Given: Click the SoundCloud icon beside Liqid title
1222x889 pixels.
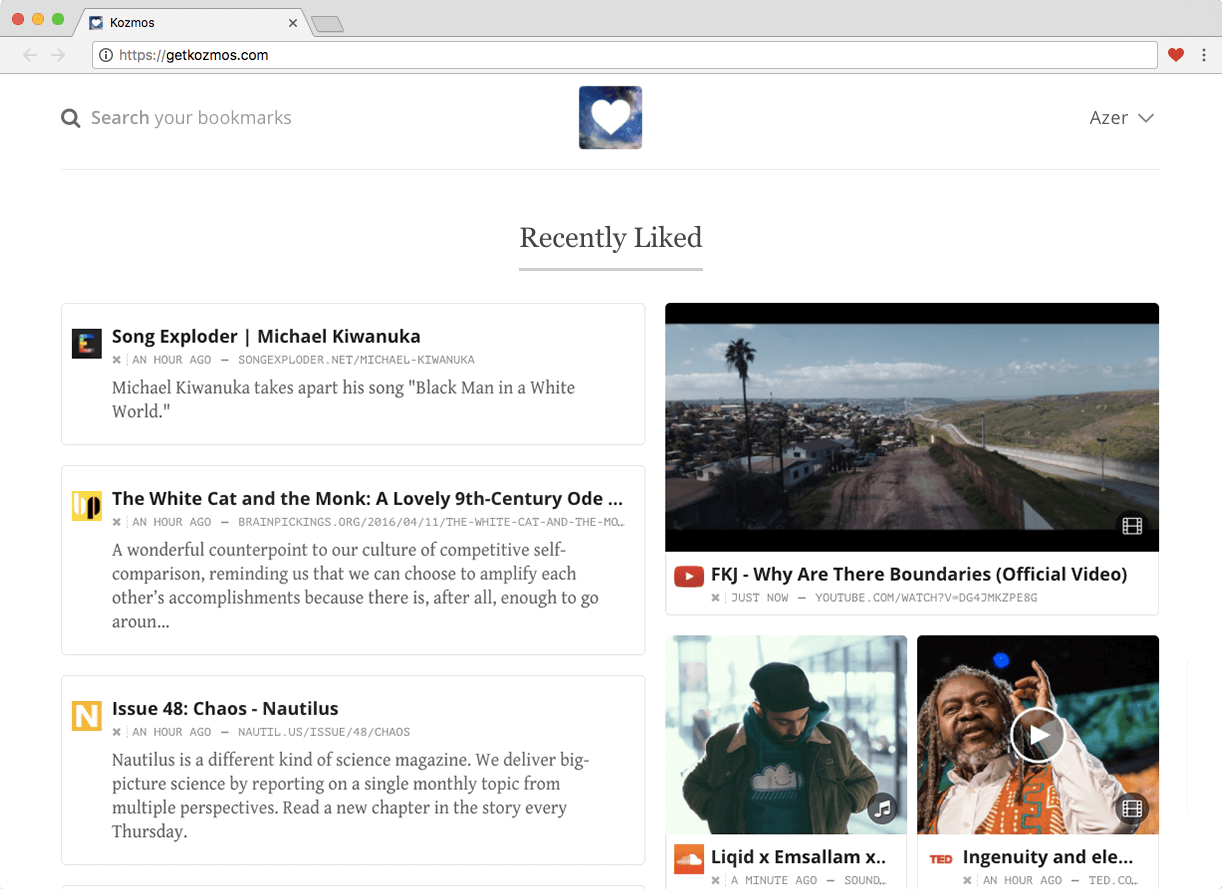Looking at the screenshot, I should (x=689, y=859).
